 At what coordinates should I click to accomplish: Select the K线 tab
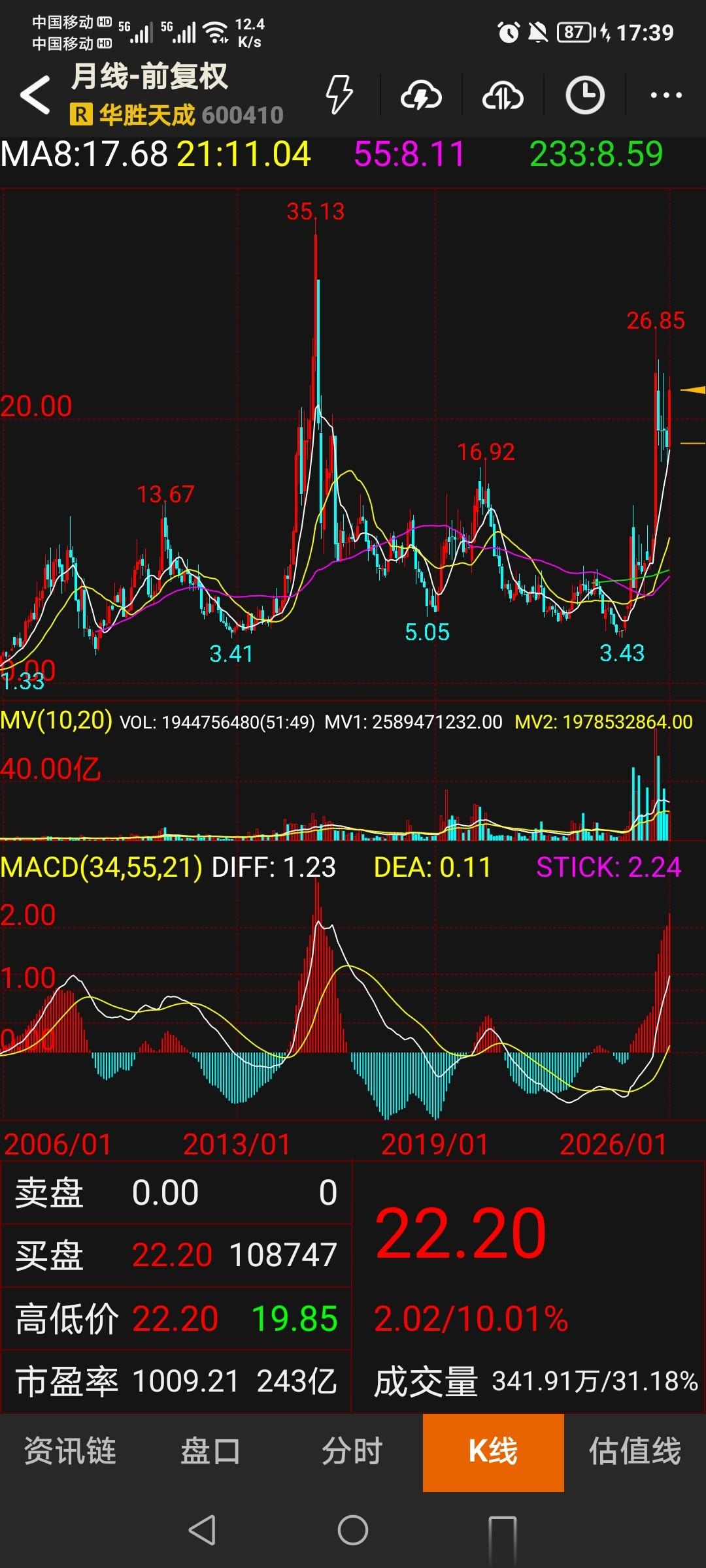pyautogui.click(x=494, y=1452)
